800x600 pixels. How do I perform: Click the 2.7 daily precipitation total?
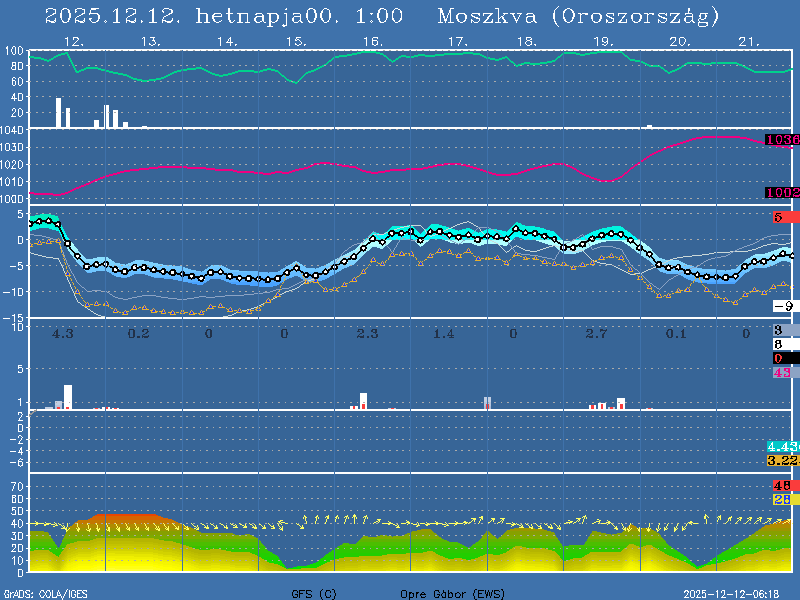pos(596,333)
